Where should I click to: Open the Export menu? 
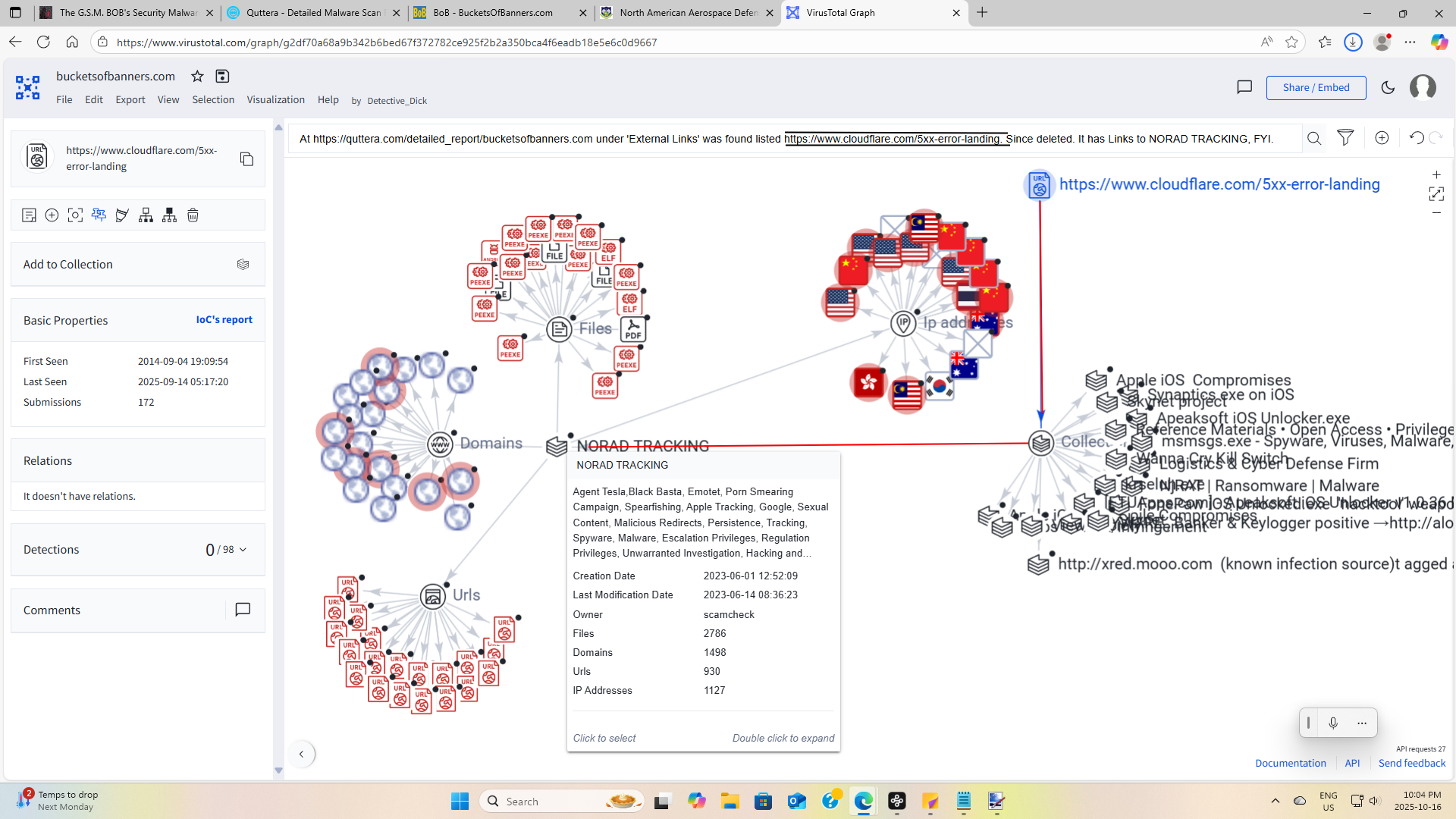(130, 100)
